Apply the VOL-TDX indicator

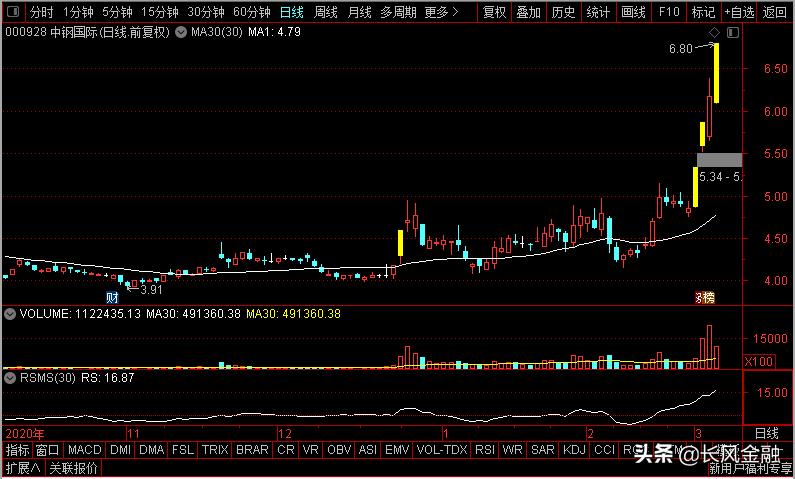tap(442, 450)
